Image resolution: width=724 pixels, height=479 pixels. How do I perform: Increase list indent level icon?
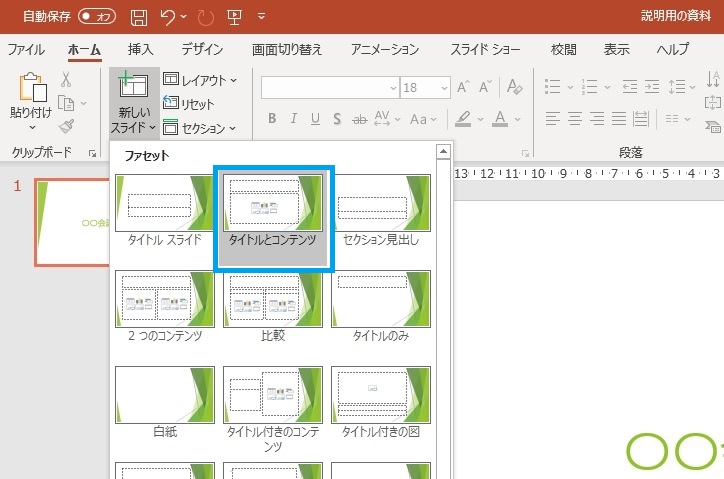[652, 86]
